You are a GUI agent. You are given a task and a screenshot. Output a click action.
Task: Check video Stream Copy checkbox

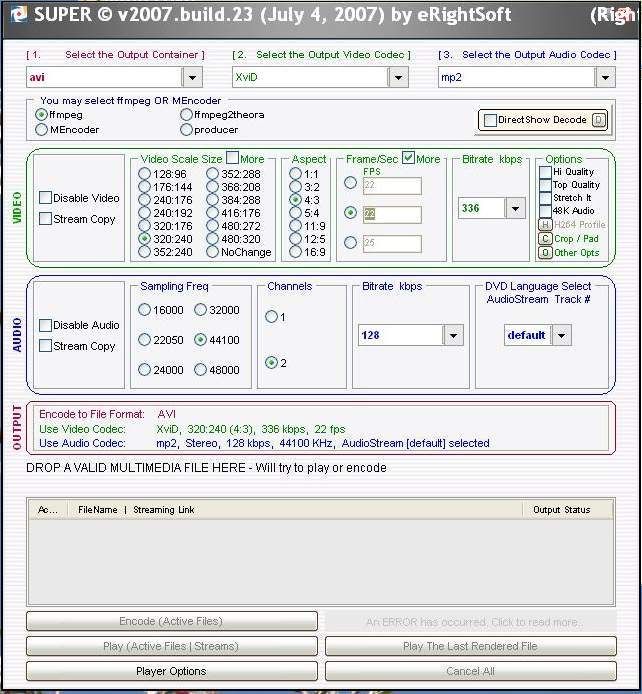45,219
